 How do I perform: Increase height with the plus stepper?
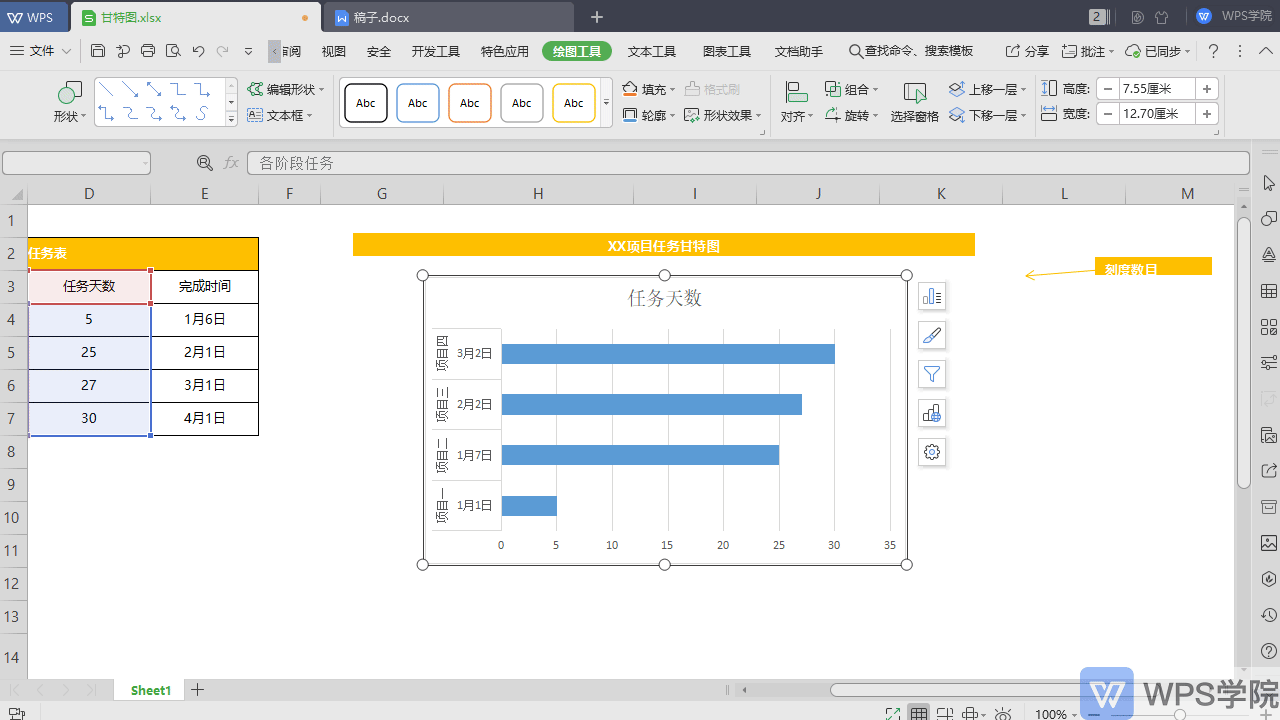(x=1207, y=88)
